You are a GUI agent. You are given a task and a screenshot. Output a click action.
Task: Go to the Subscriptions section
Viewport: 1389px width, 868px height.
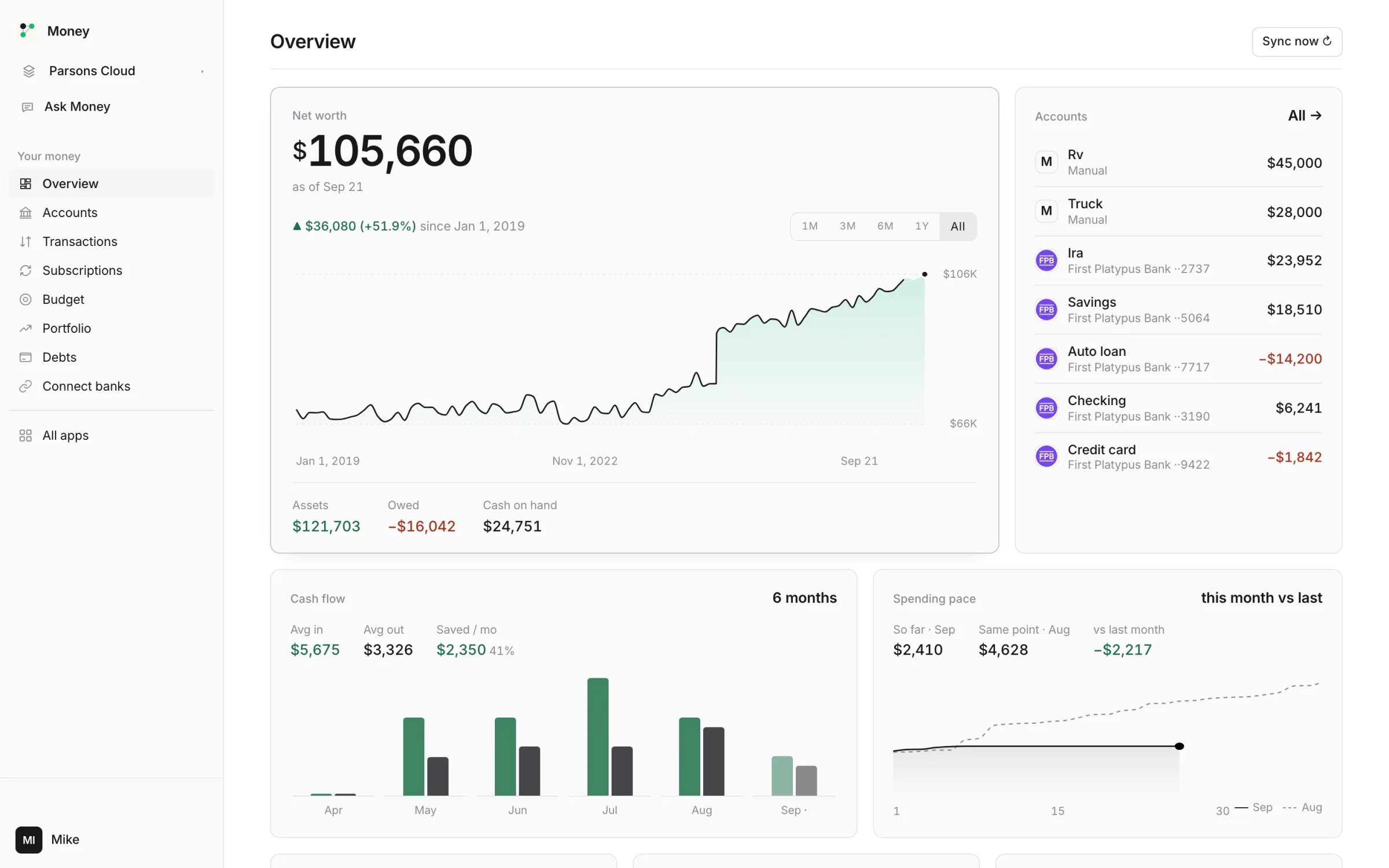pyautogui.click(x=111, y=270)
